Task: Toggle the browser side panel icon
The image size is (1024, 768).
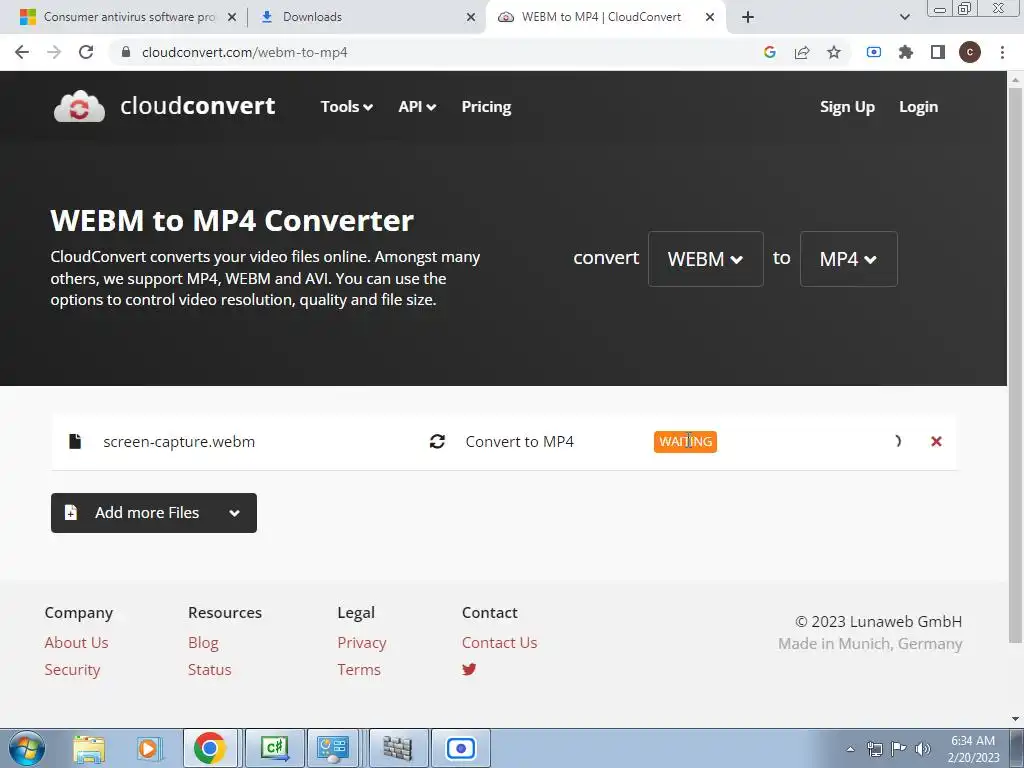Action: pos(938,52)
